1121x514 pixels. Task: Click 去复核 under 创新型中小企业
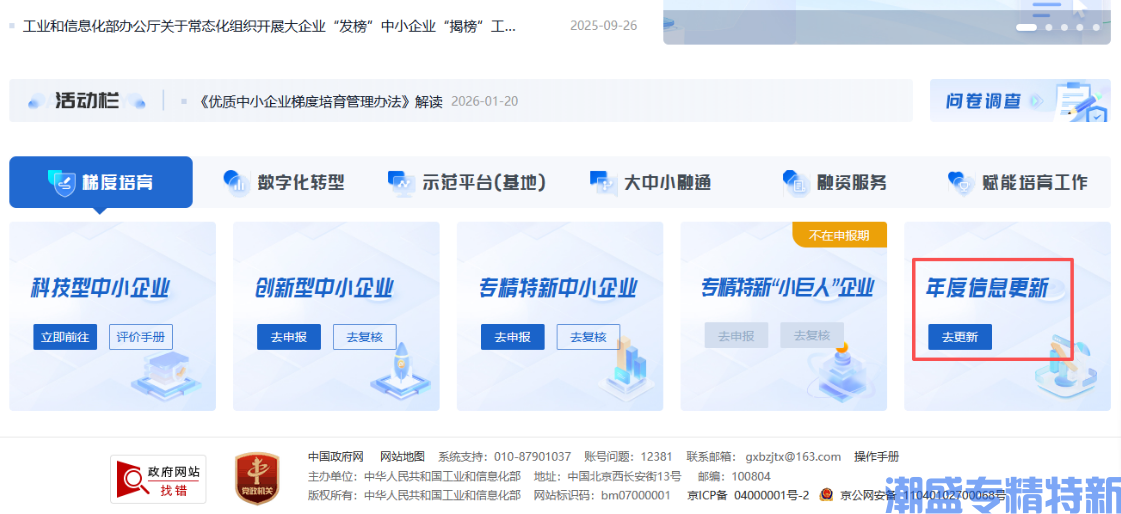click(x=365, y=337)
